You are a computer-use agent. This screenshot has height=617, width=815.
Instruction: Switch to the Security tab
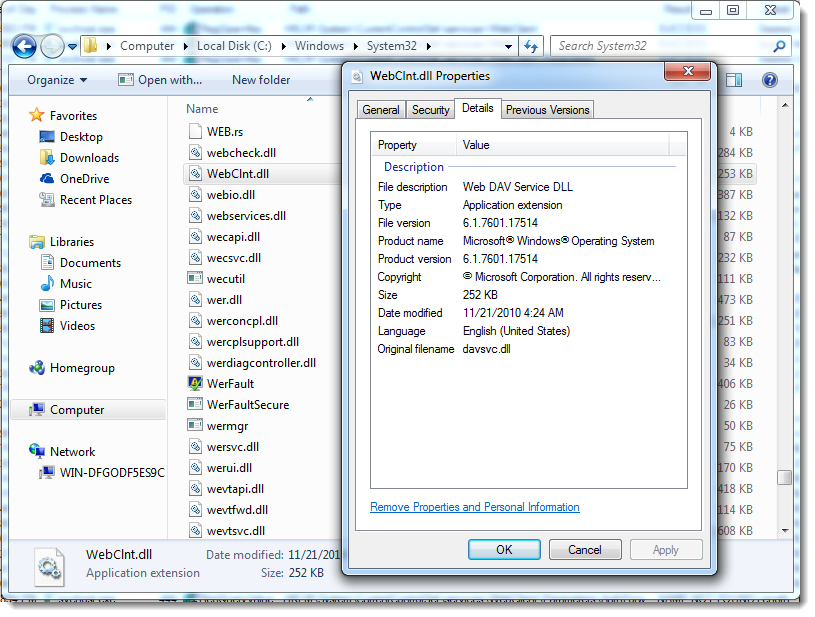[x=430, y=110]
